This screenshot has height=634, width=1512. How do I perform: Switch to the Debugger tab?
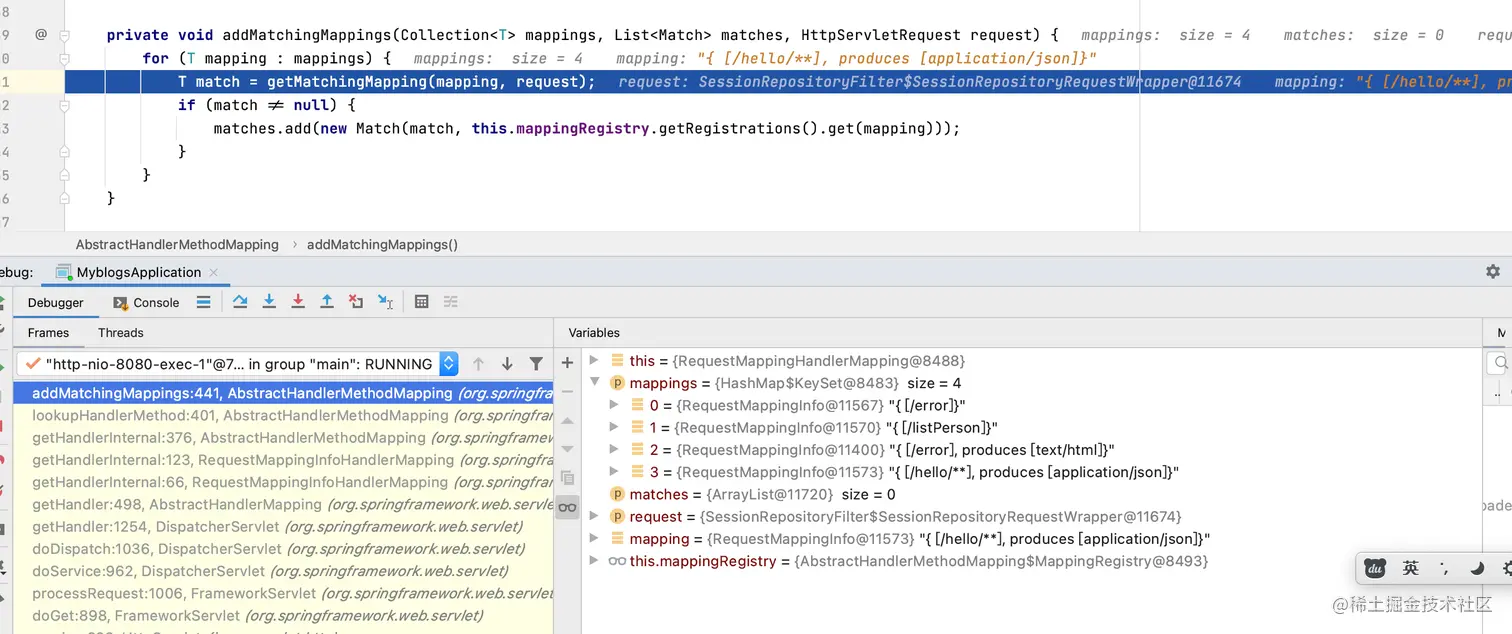(55, 302)
